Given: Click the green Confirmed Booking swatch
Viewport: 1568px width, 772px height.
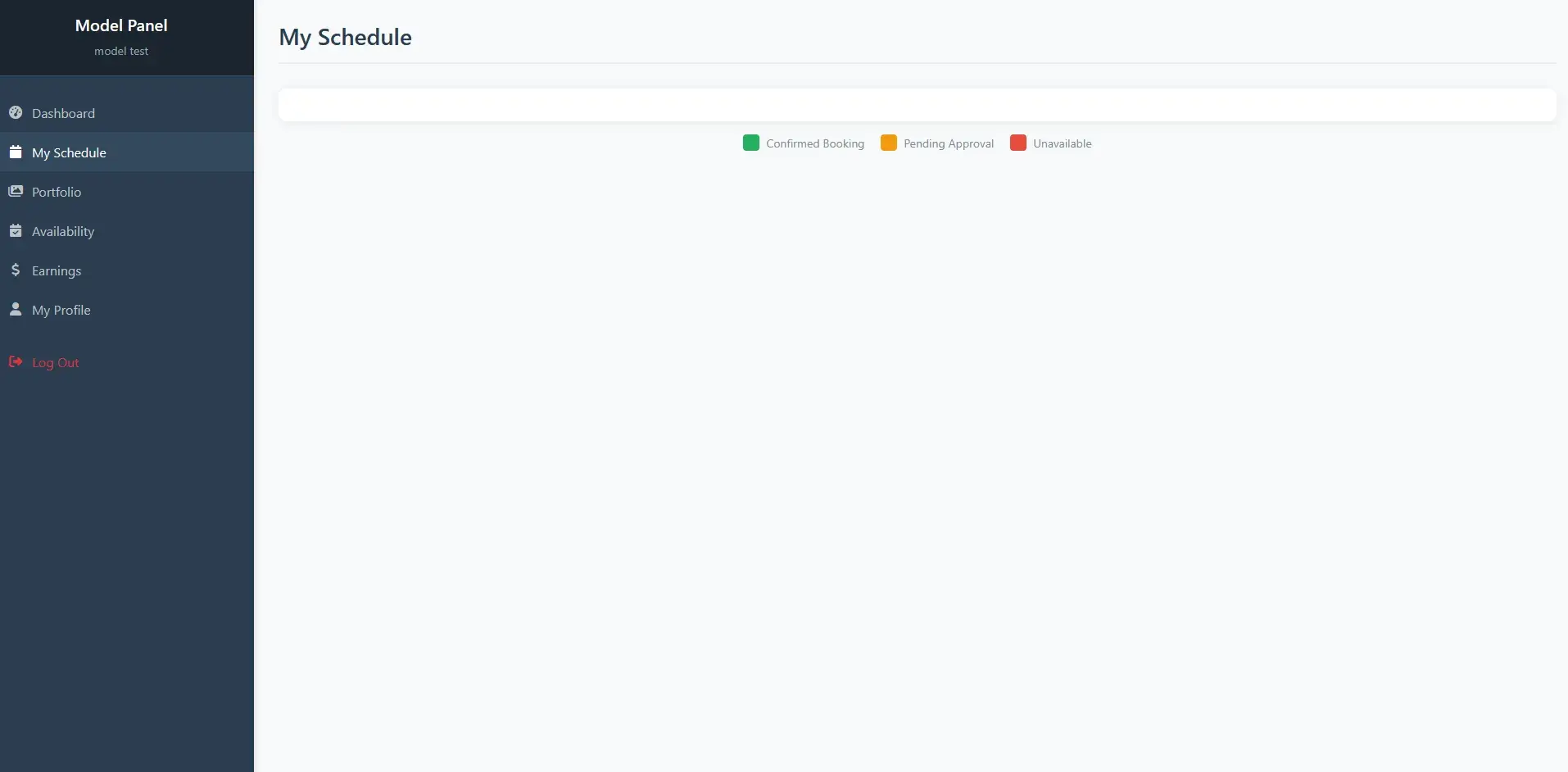Looking at the screenshot, I should click(x=751, y=143).
